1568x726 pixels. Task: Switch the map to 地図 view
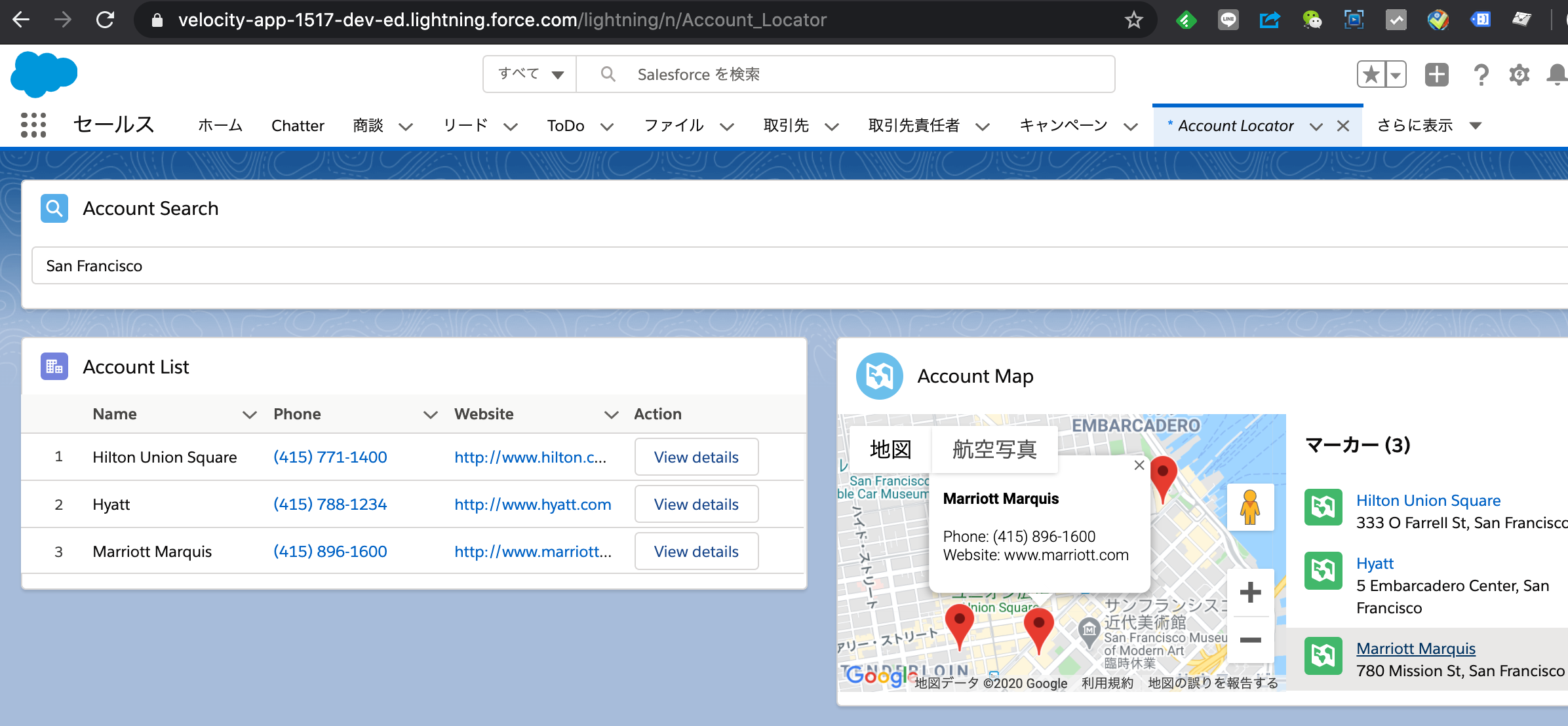pos(890,449)
